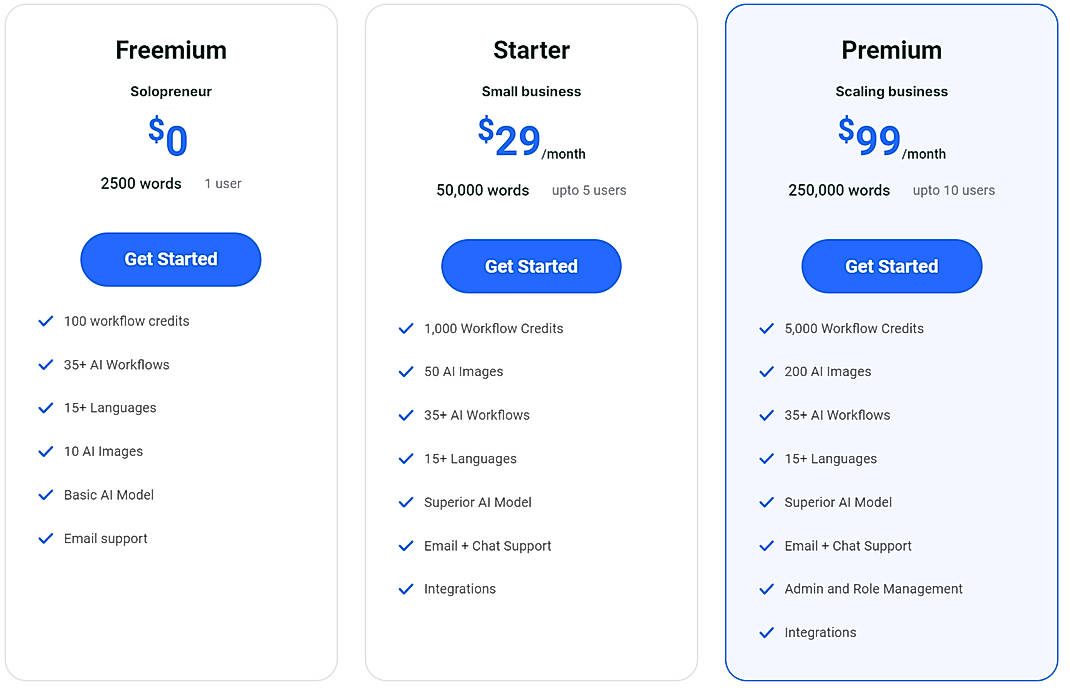Click the checkmark beside Basic AI Model
The image size is (1070, 688).
46,494
